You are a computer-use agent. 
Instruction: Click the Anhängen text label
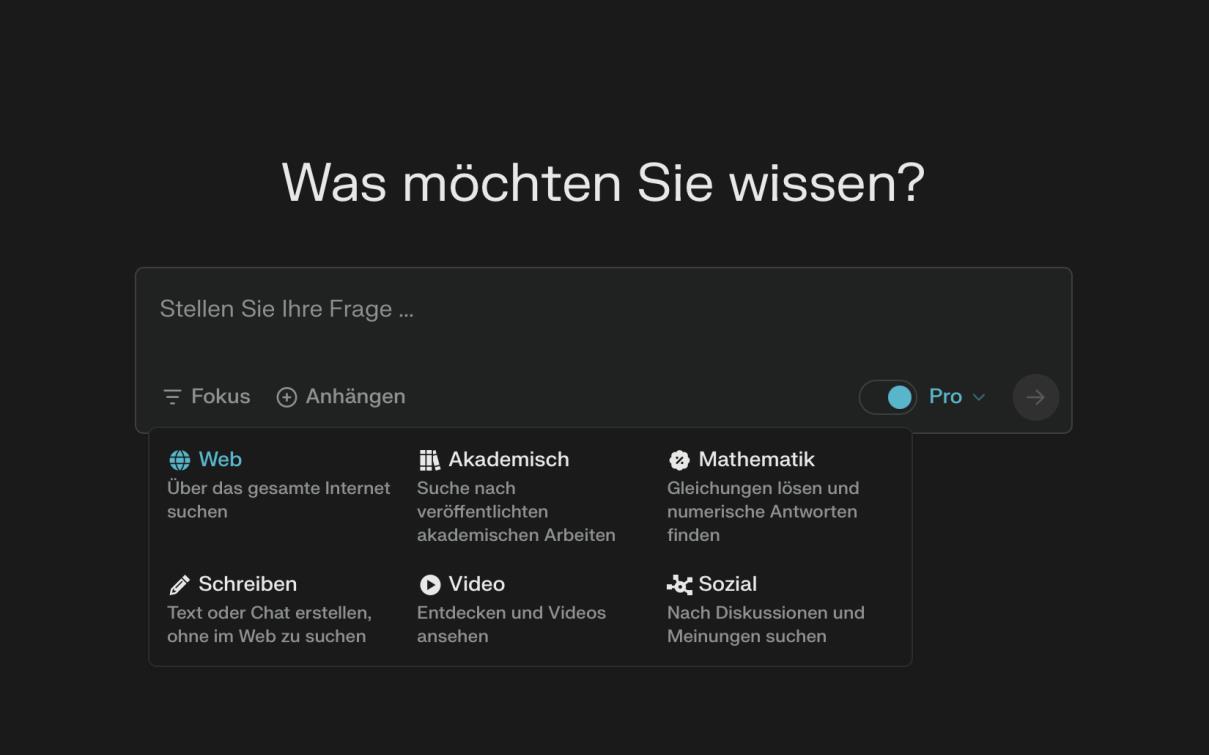click(x=355, y=397)
